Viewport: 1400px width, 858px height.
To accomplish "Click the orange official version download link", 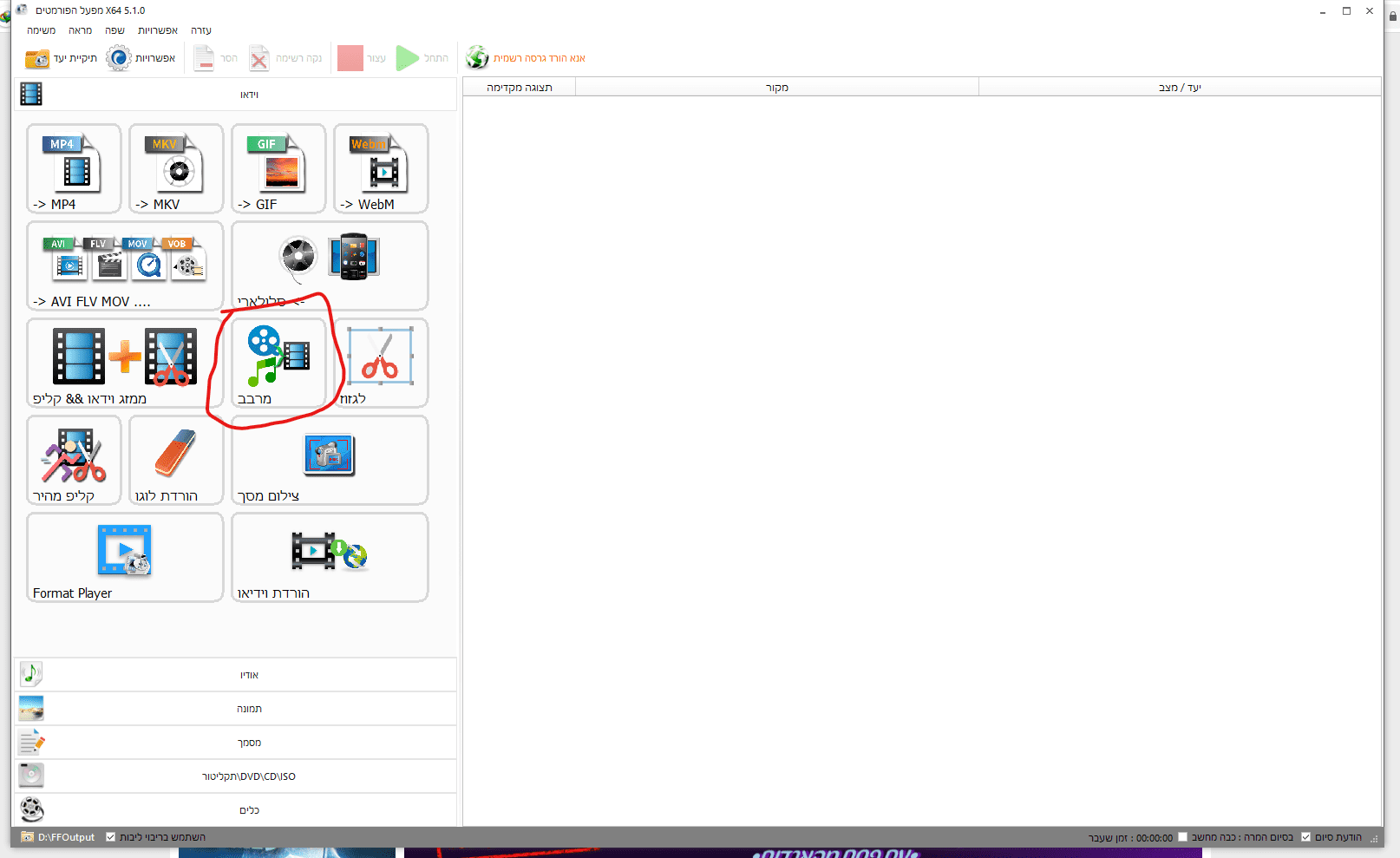I will click(540, 58).
